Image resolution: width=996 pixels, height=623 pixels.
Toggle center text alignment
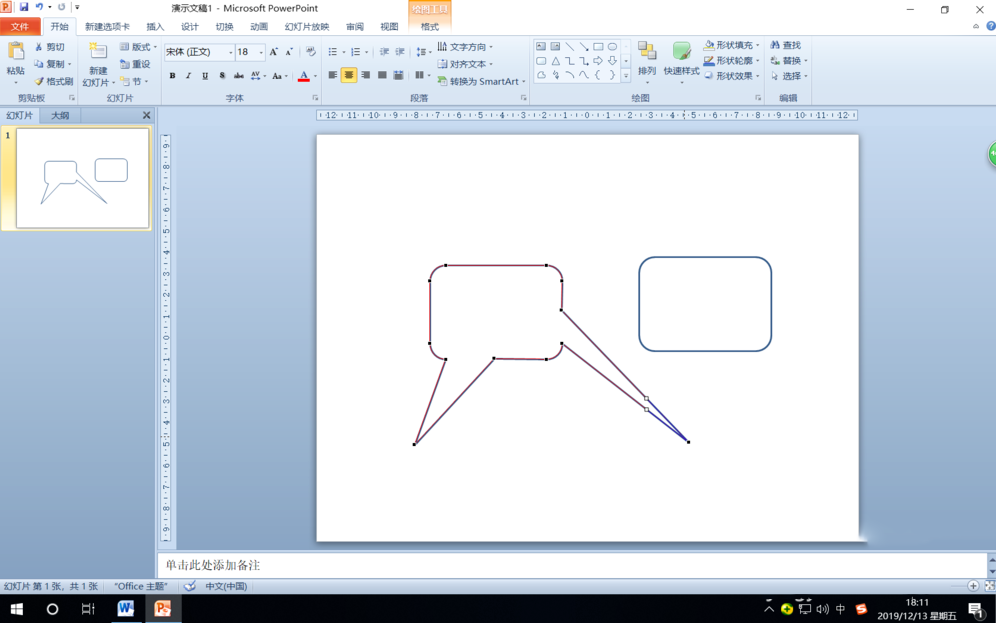pos(349,75)
